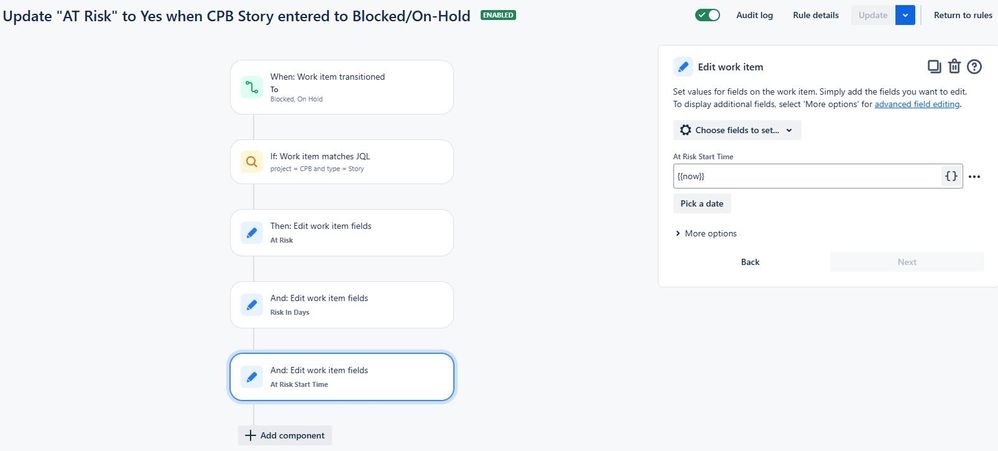Click the trigger branch icon in the When step
Screen dimensions: 998x451
[251, 87]
